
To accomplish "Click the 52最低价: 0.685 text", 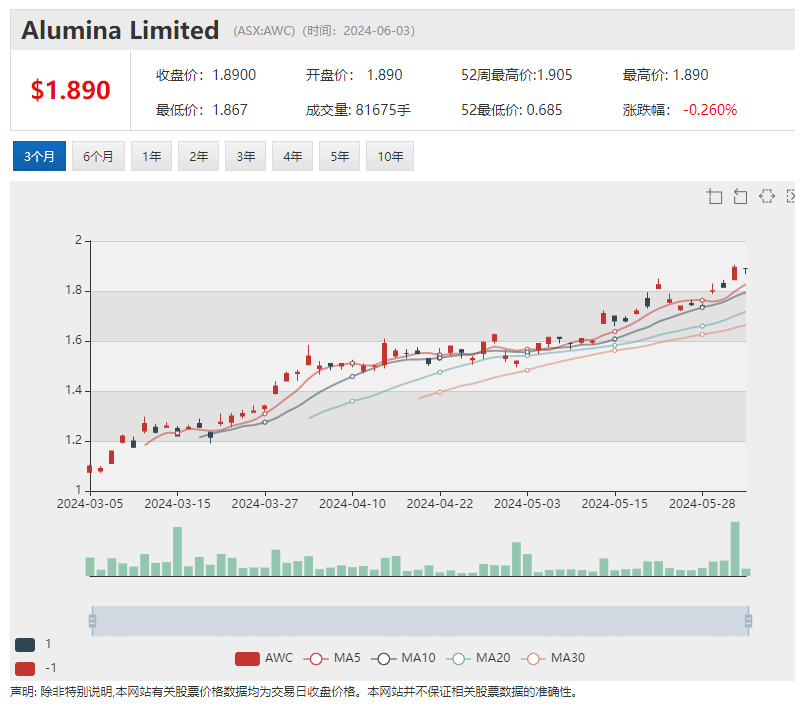I will pos(512,110).
